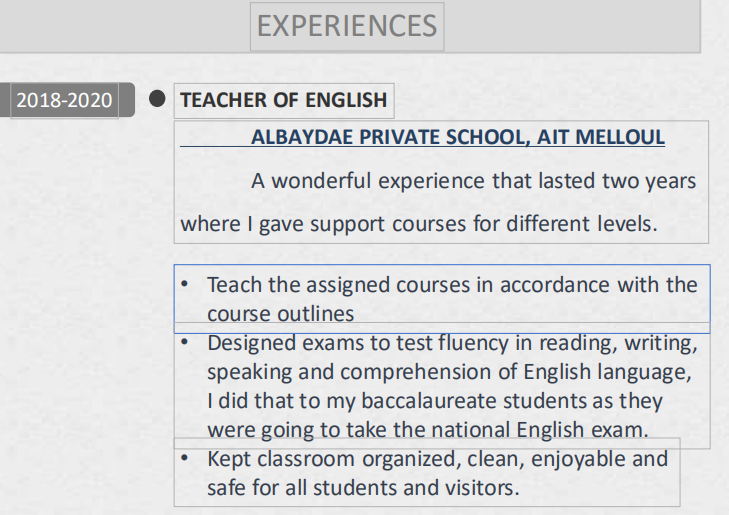
Task: Click the bullet point before 'Kept classroom'
Action: point(185,458)
